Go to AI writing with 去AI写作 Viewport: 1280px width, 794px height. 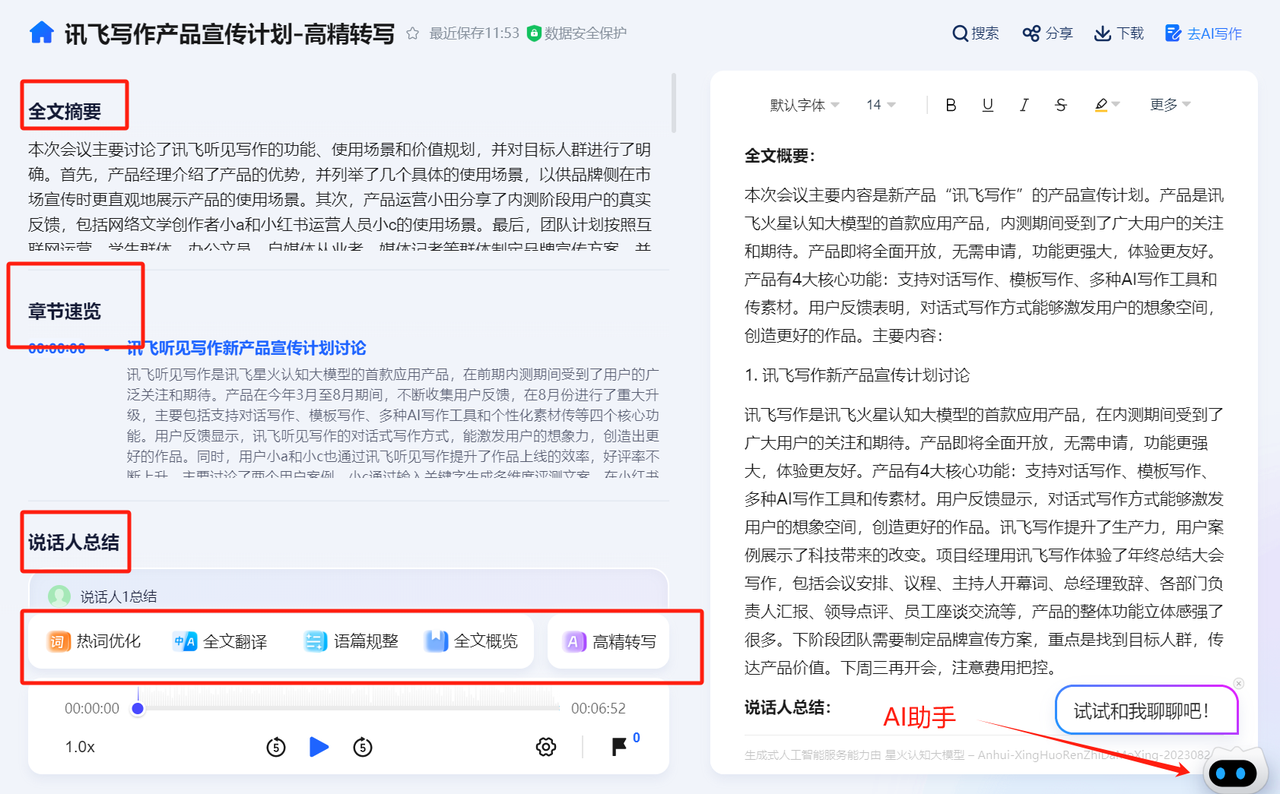(x=1203, y=33)
